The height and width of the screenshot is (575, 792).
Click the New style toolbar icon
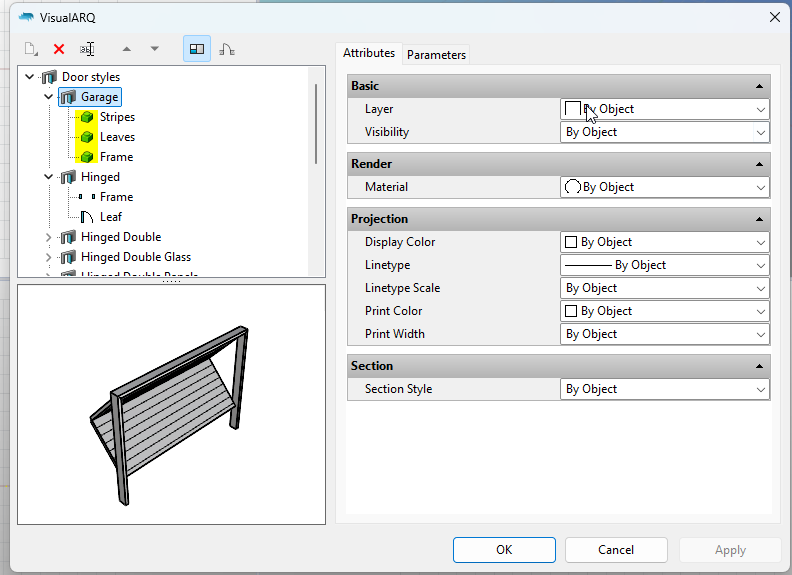pyautogui.click(x=31, y=49)
